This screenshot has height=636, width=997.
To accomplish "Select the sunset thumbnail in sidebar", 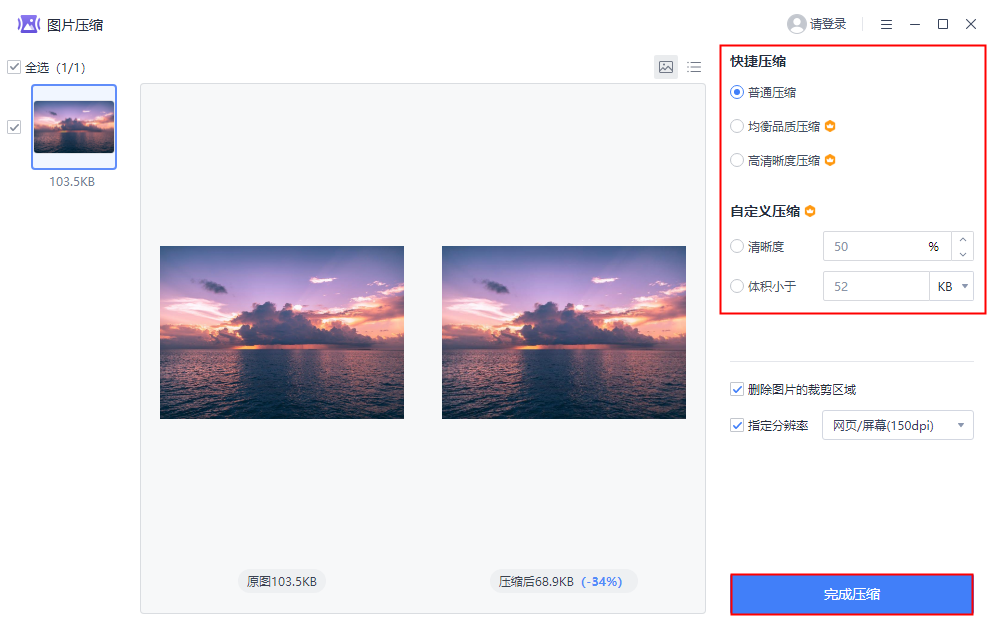I will [x=74, y=127].
